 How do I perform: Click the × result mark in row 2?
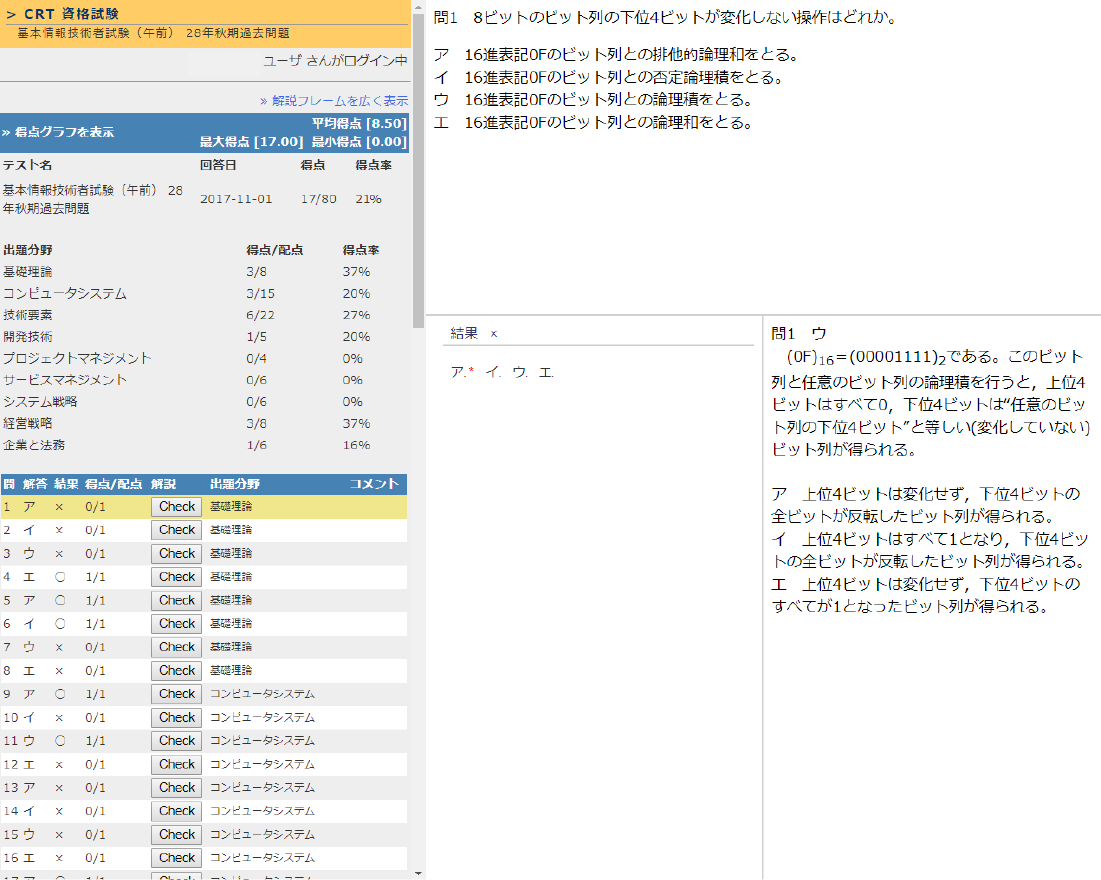pos(59,530)
